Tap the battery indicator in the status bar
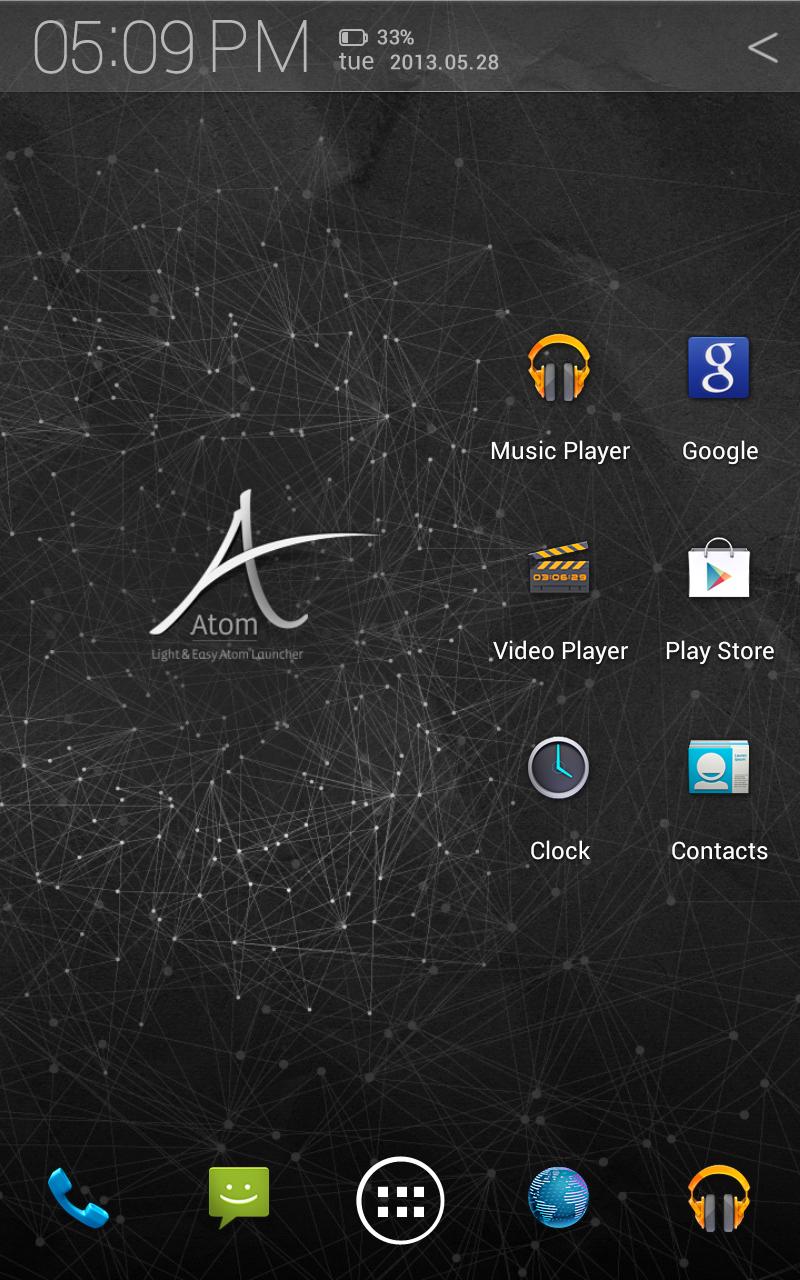 click(x=352, y=35)
